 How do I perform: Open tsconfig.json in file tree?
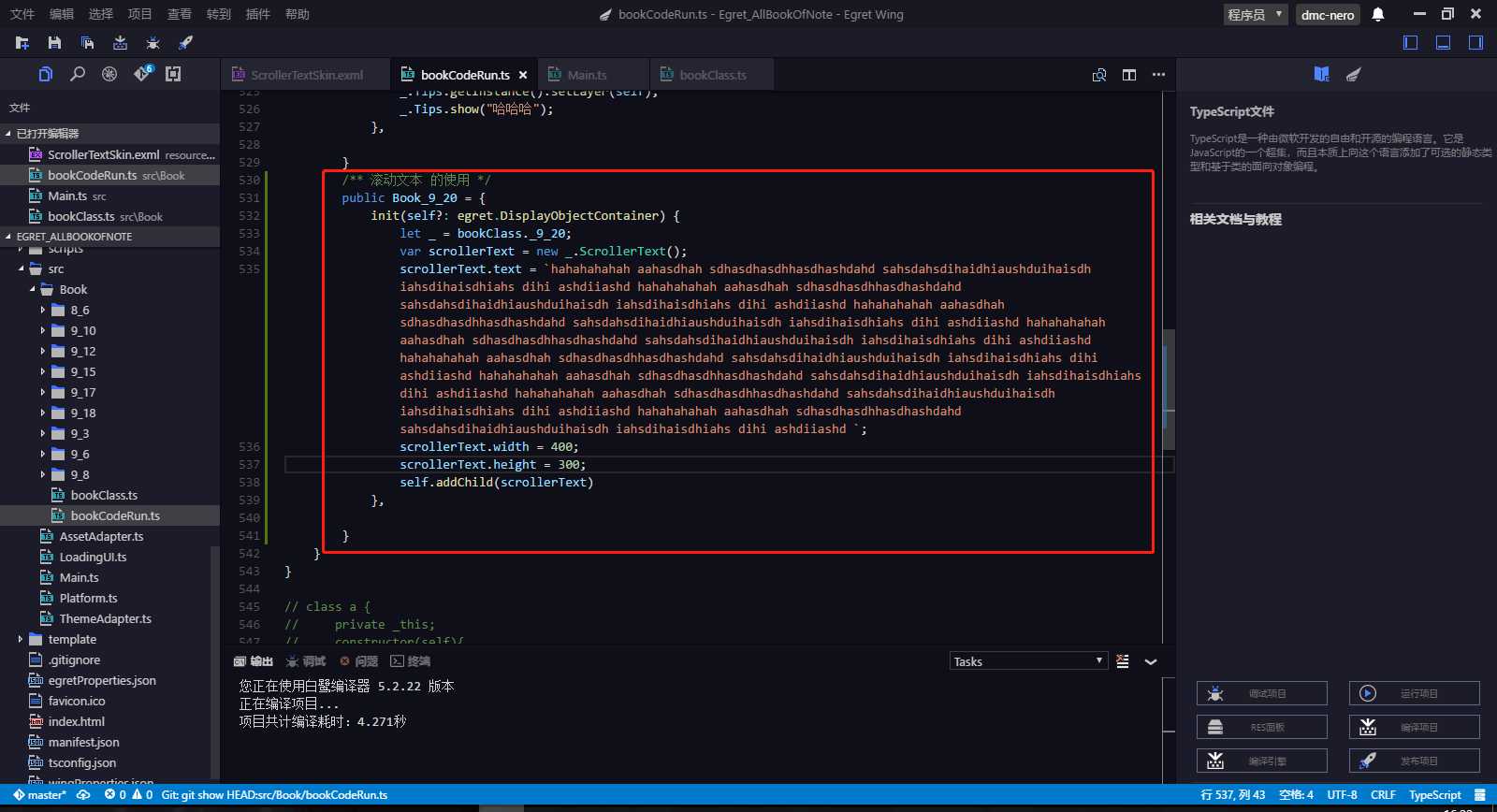[x=82, y=762]
